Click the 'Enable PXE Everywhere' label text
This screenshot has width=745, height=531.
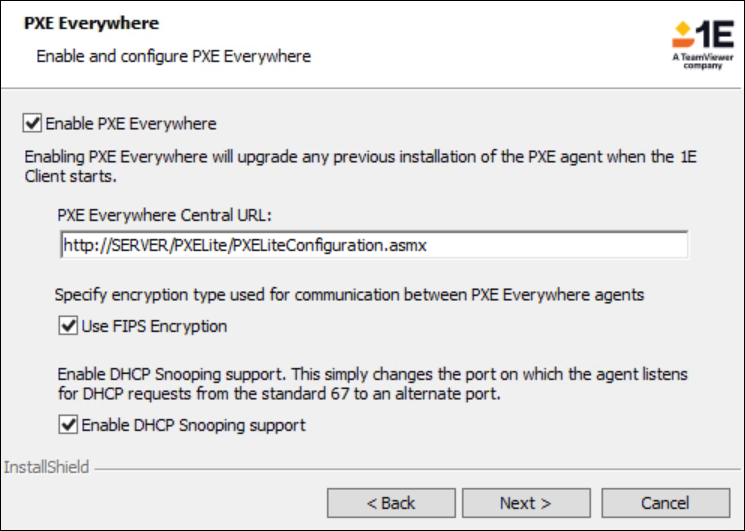pos(130,124)
